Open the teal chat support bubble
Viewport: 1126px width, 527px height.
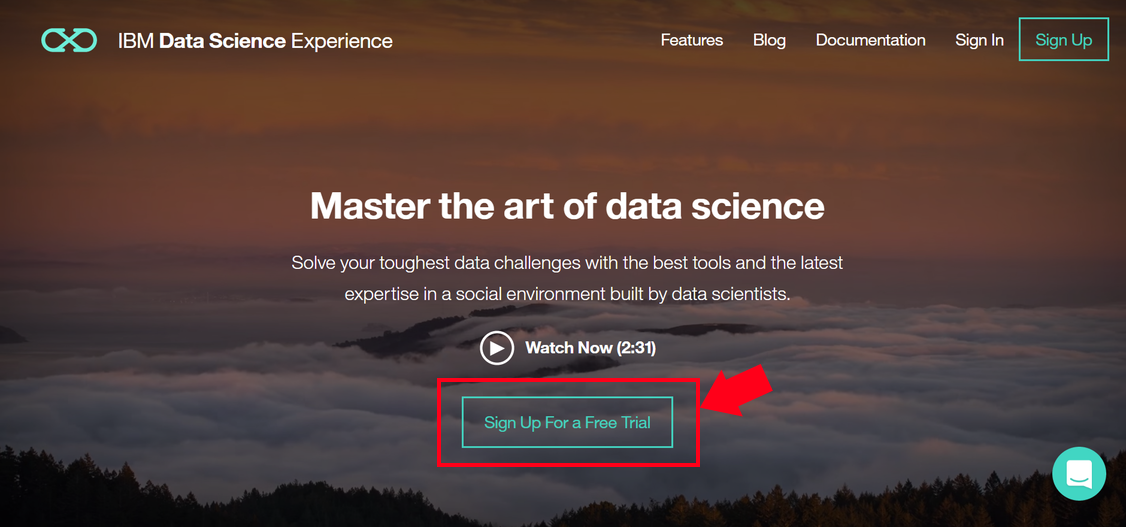(1079, 474)
